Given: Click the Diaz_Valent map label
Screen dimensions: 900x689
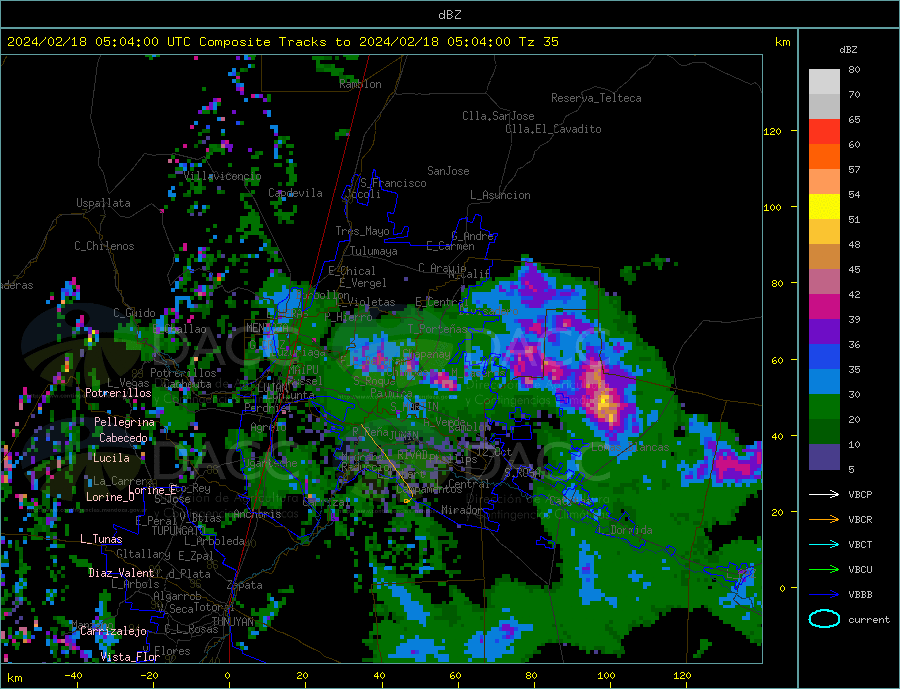Looking at the screenshot, I should click(121, 573).
